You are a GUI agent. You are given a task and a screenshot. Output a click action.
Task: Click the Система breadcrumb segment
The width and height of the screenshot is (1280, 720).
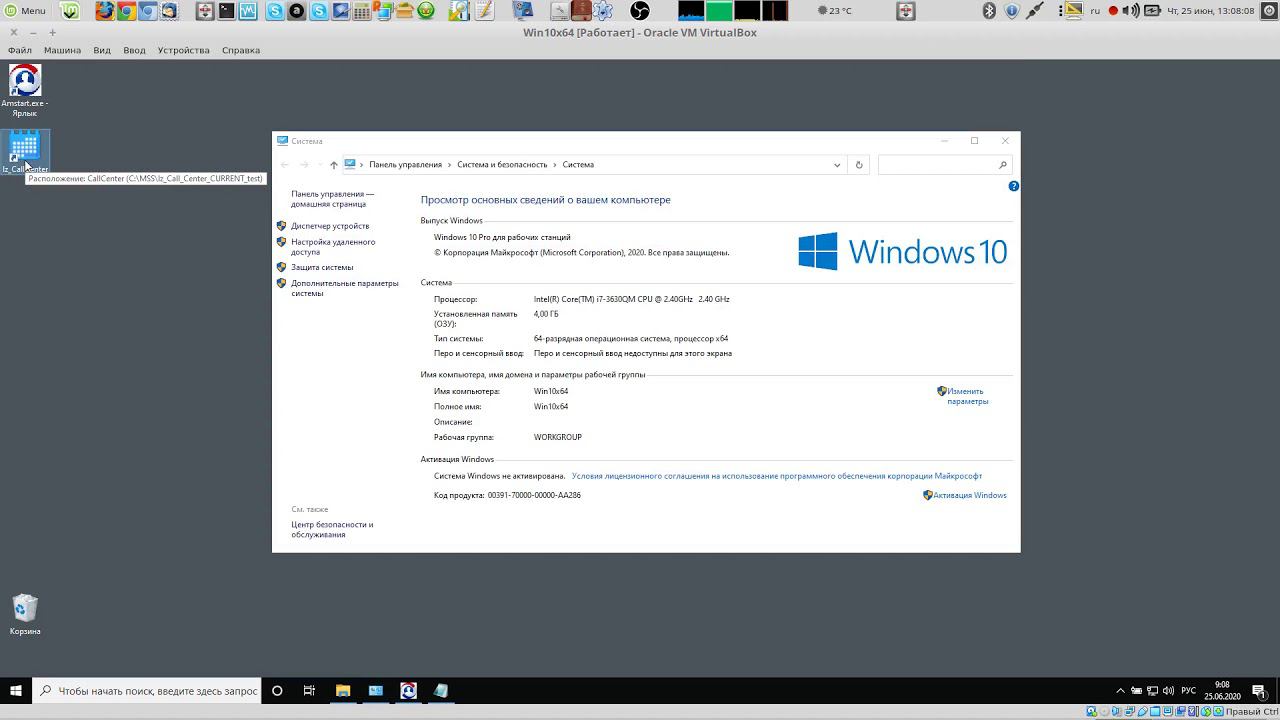pos(578,165)
